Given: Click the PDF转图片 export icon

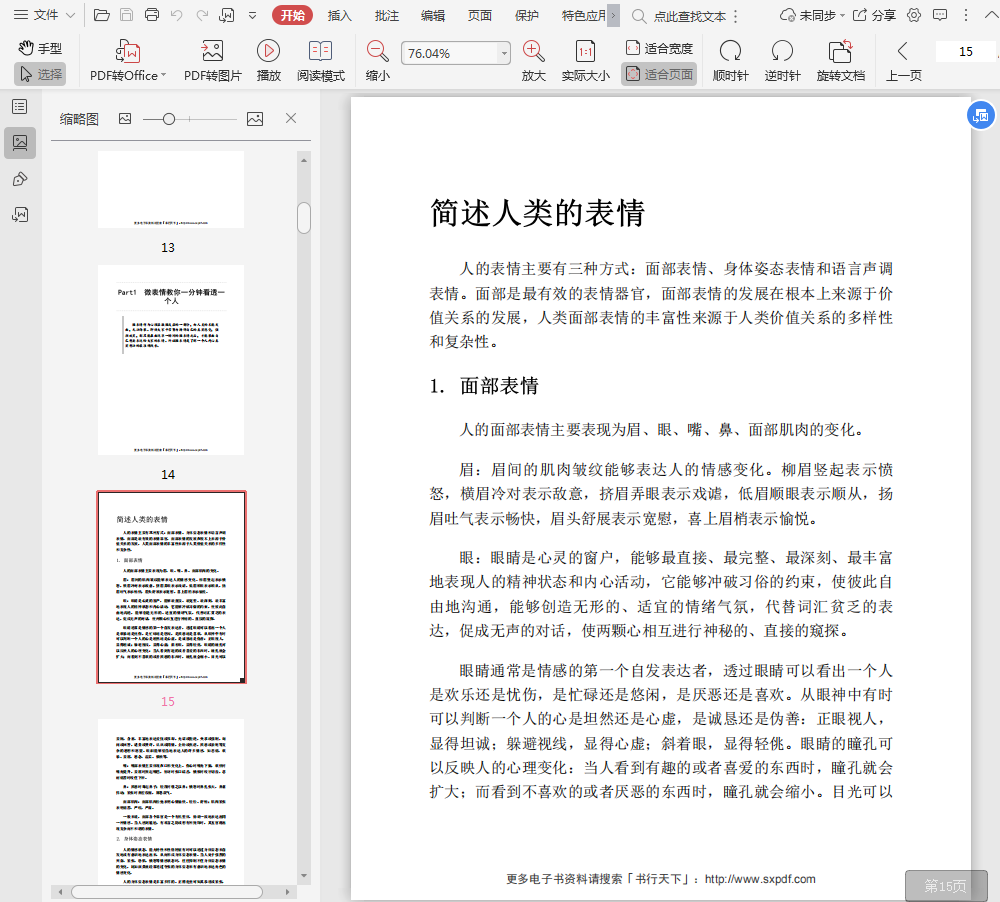Looking at the screenshot, I should click(212, 52).
